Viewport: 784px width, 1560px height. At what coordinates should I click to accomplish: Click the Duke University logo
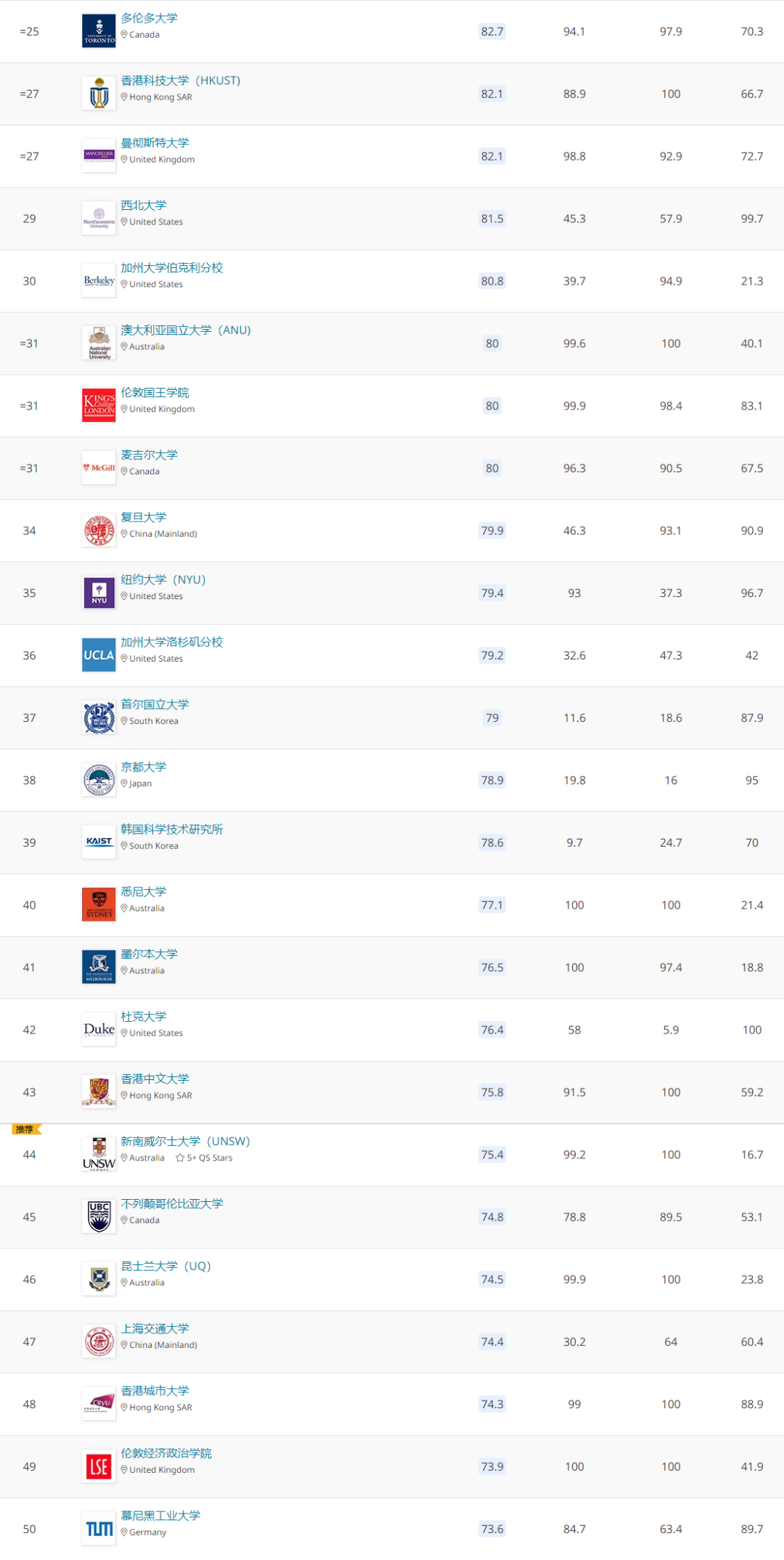99,1030
